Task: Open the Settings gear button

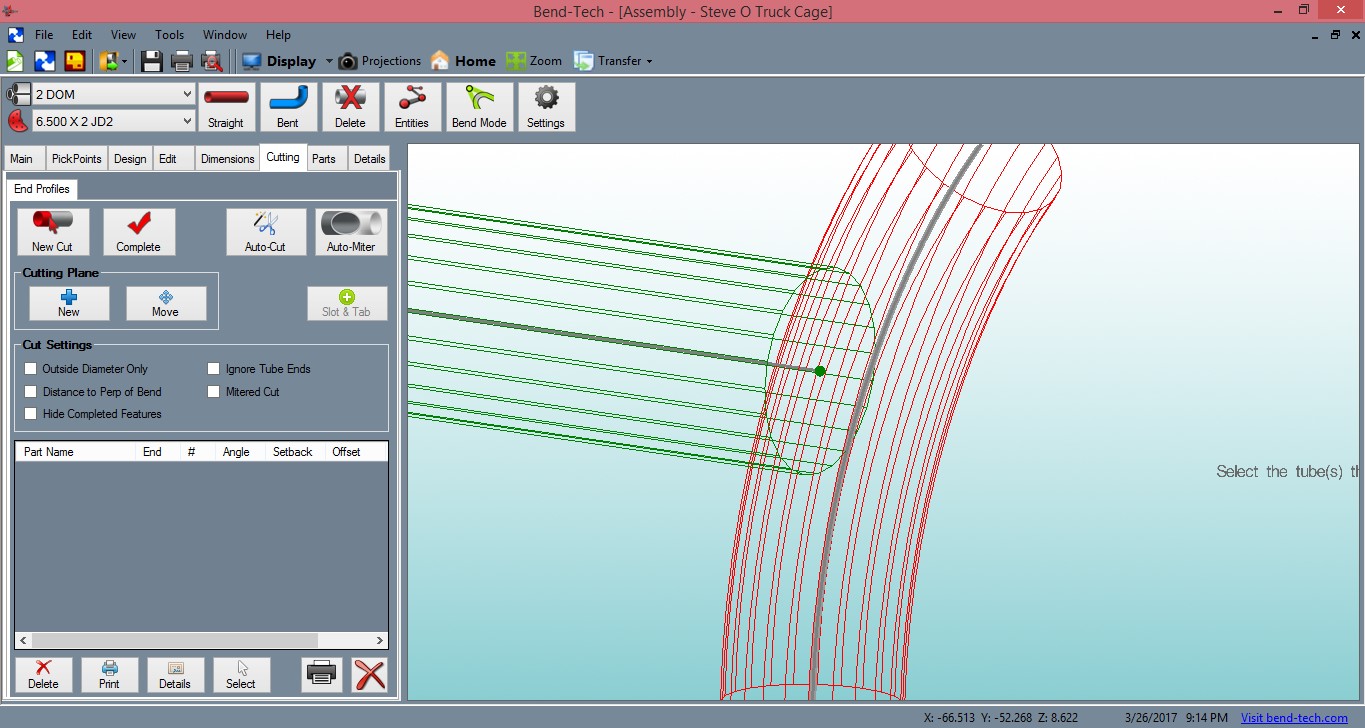Action: coord(546,107)
